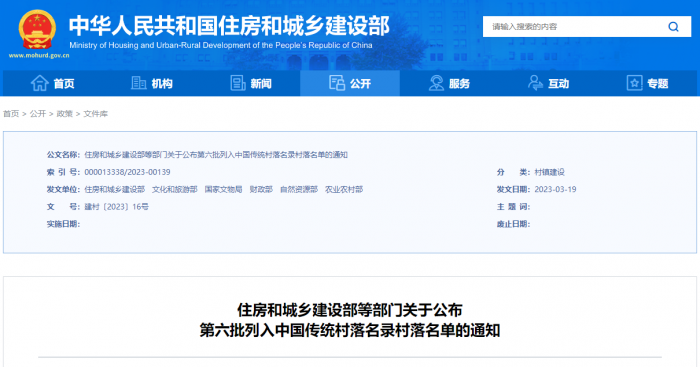Click the 新闻 newspaper icon
This screenshot has height=367, width=700.
click(x=238, y=83)
